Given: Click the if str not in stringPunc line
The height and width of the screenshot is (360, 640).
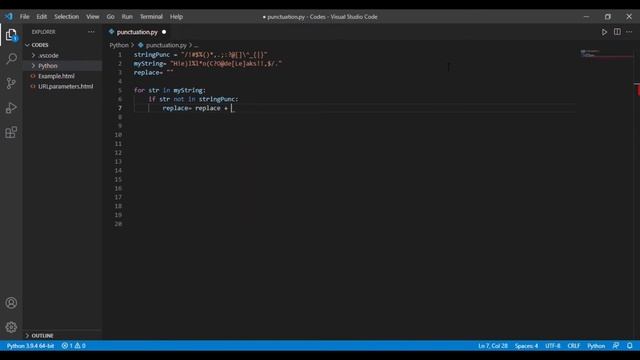Looking at the screenshot, I should point(193,99).
